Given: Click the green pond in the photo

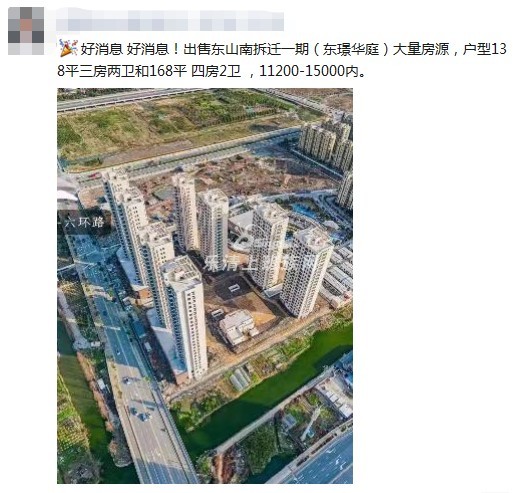Looking at the screenshot, I should point(267,393).
